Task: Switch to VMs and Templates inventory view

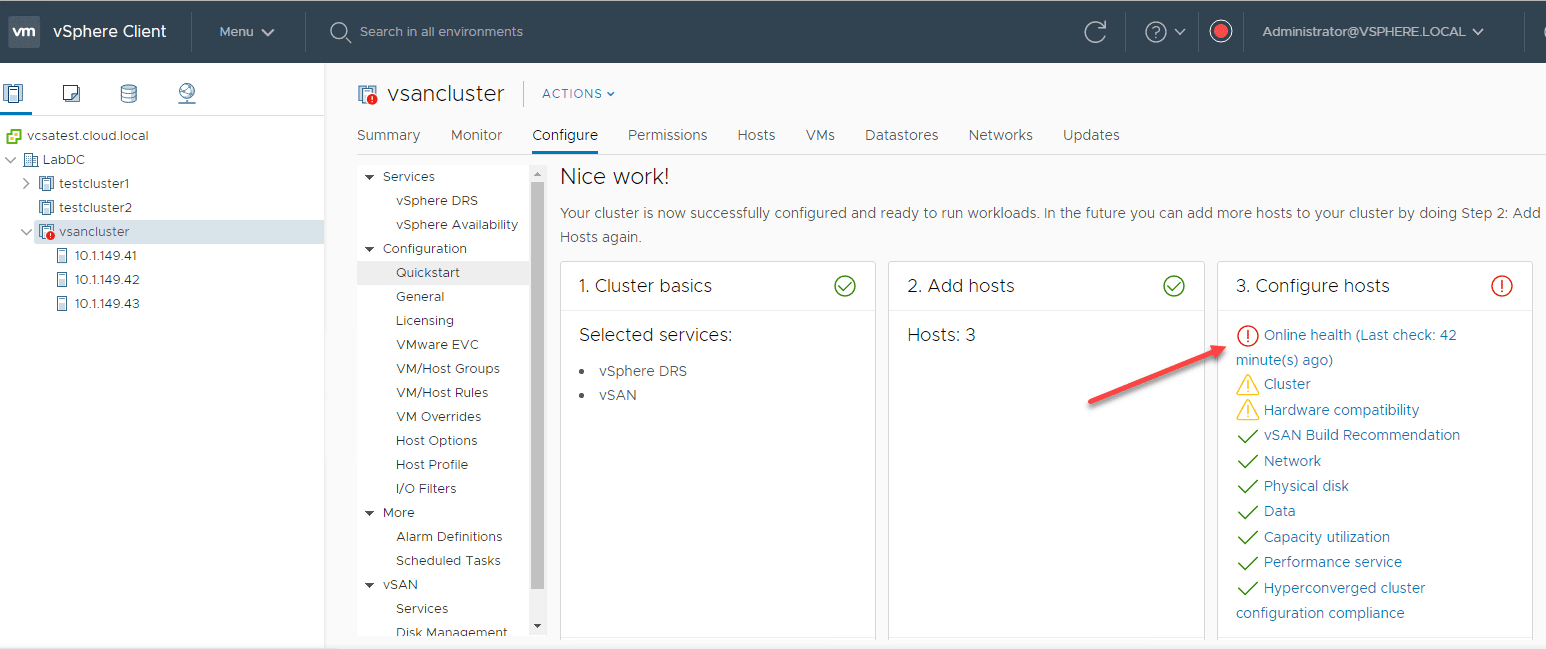Action: coord(71,93)
